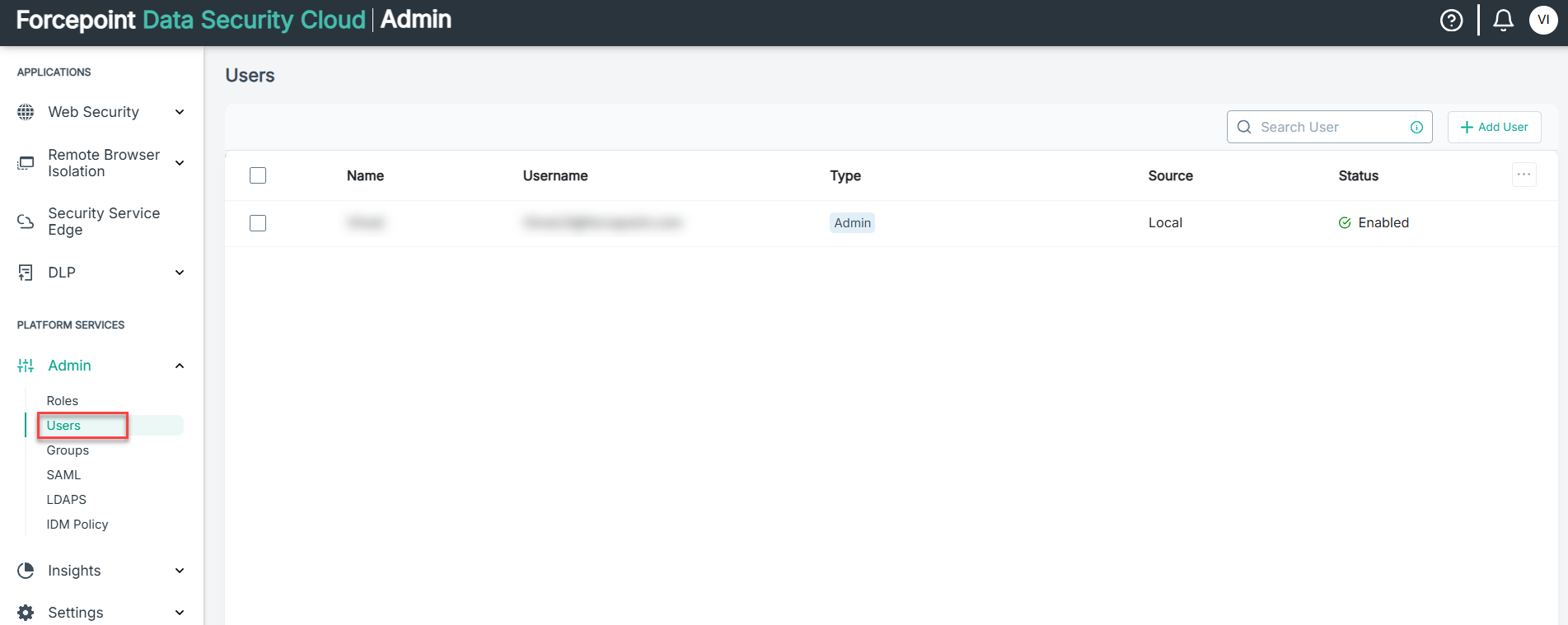Click the info icon in search box
1568x625 pixels.
pos(1416,127)
